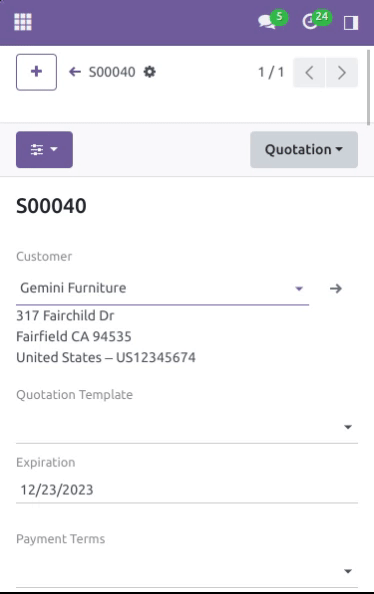
Task: Click the plus icon for new record
Action: (x=36, y=72)
